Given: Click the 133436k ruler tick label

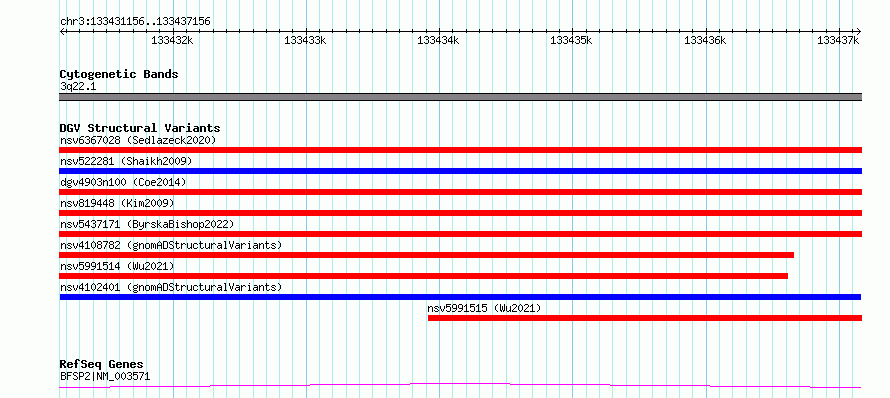Looking at the screenshot, I should (706, 40).
